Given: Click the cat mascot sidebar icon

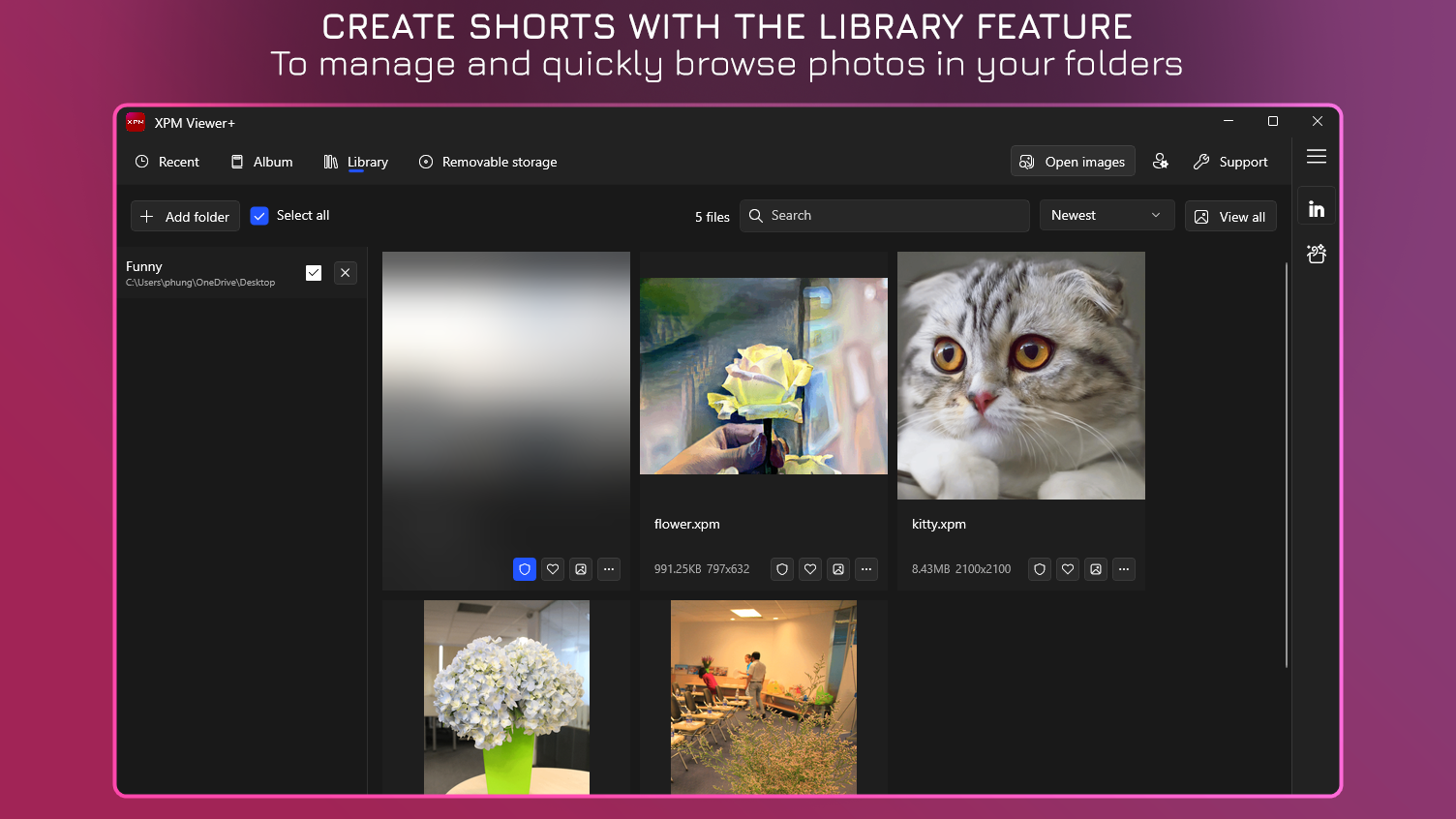Looking at the screenshot, I should coord(1317,254).
